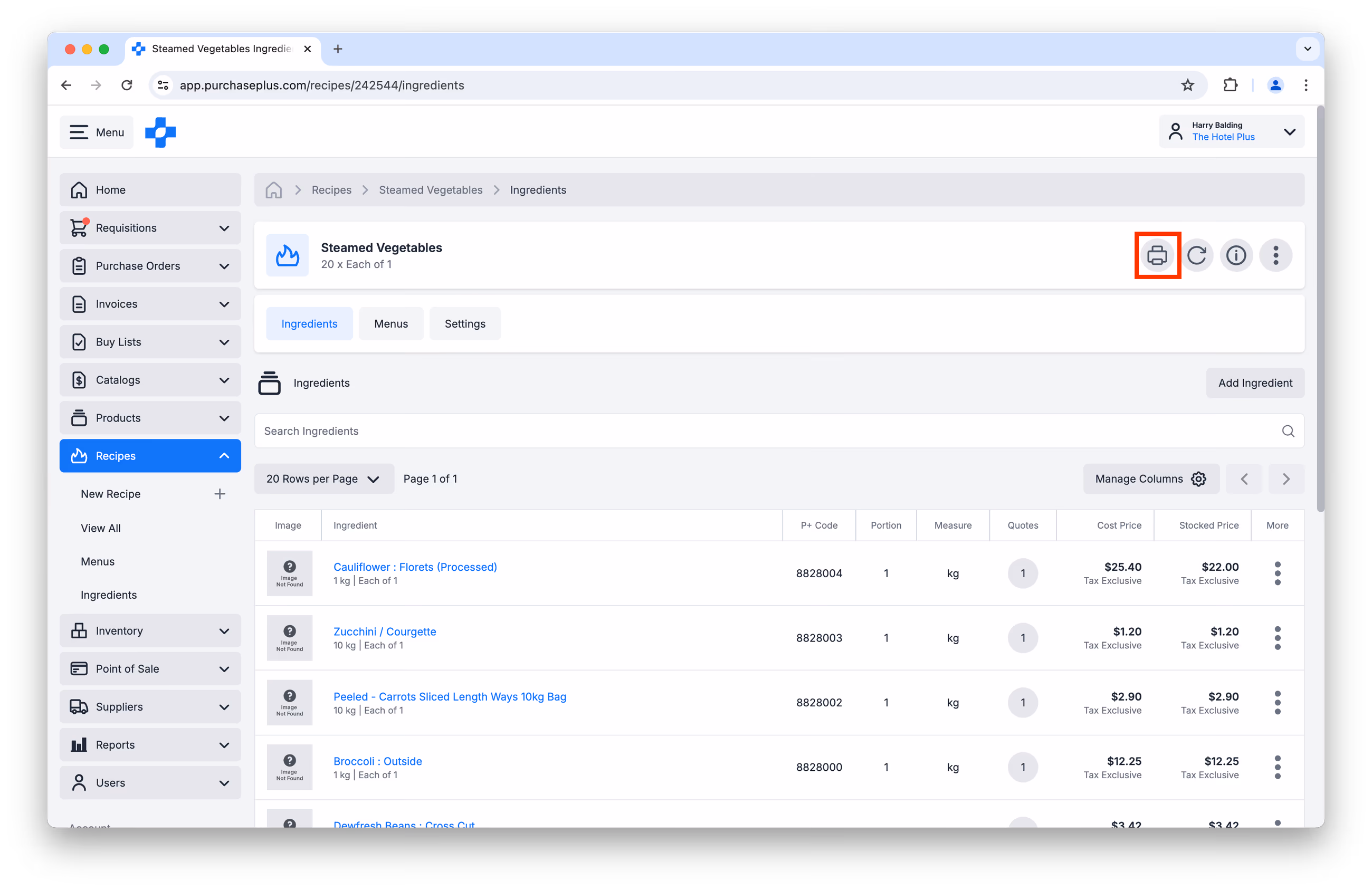Click the breadcrumb home icon

pyautogui.click(x=274, y=189)
